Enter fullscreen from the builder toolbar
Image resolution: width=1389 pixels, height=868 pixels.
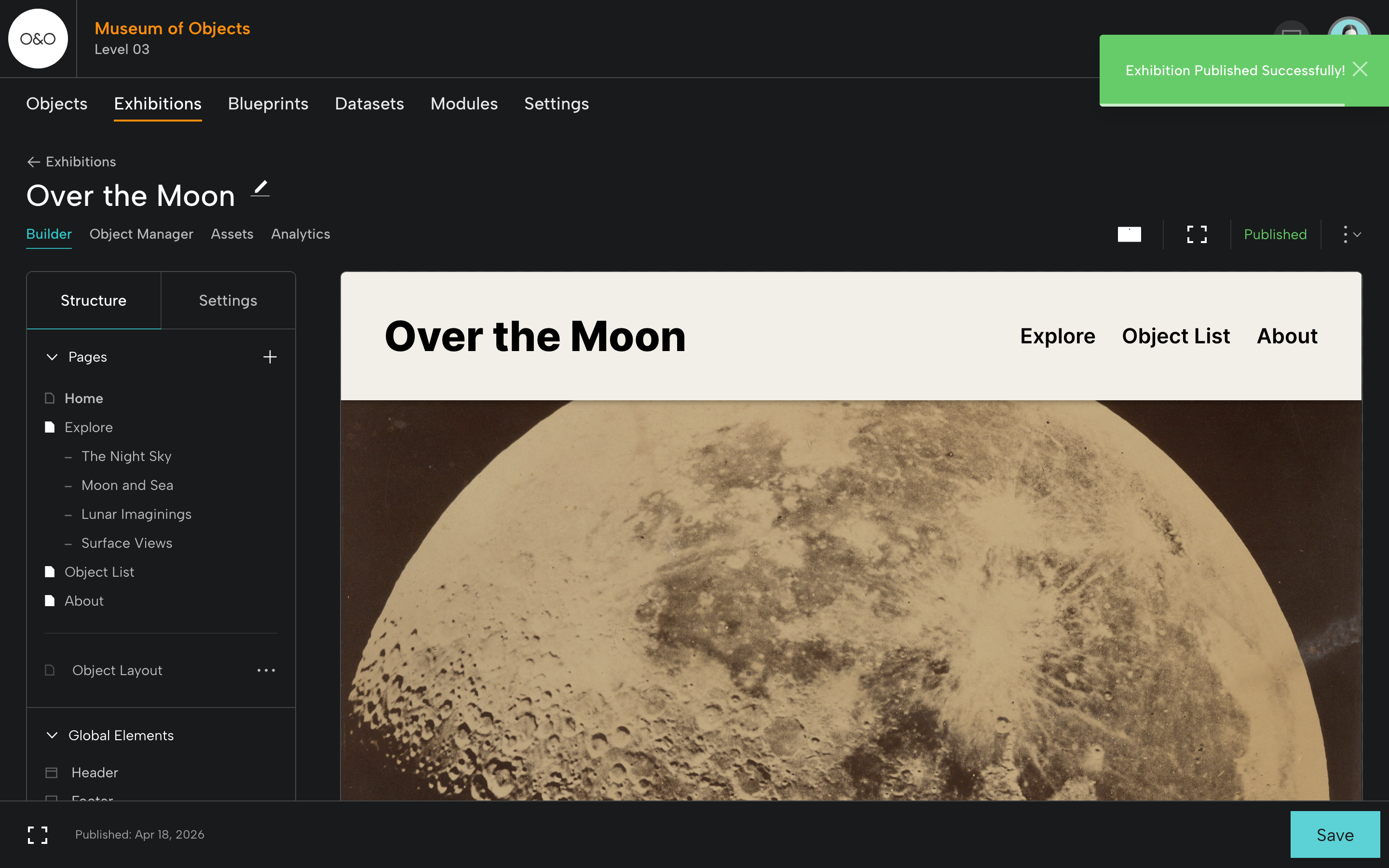[1197, 234]
